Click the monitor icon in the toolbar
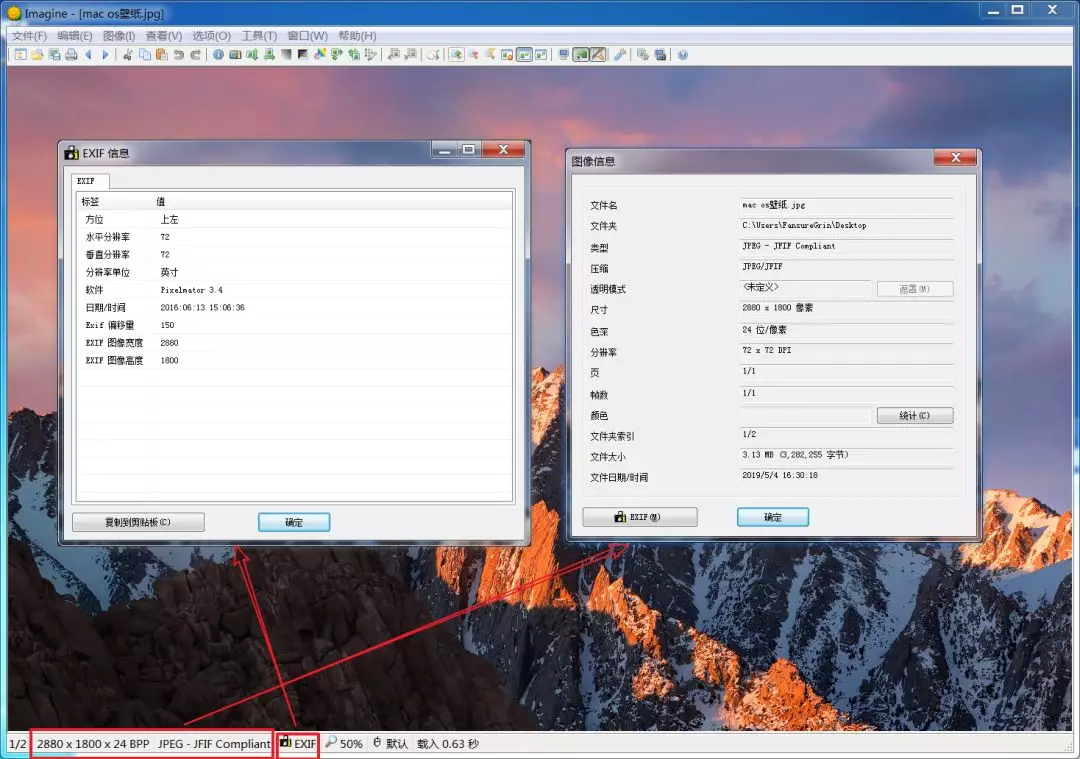The height and width of the screenshot is (759, 1080). coord(563,55)
